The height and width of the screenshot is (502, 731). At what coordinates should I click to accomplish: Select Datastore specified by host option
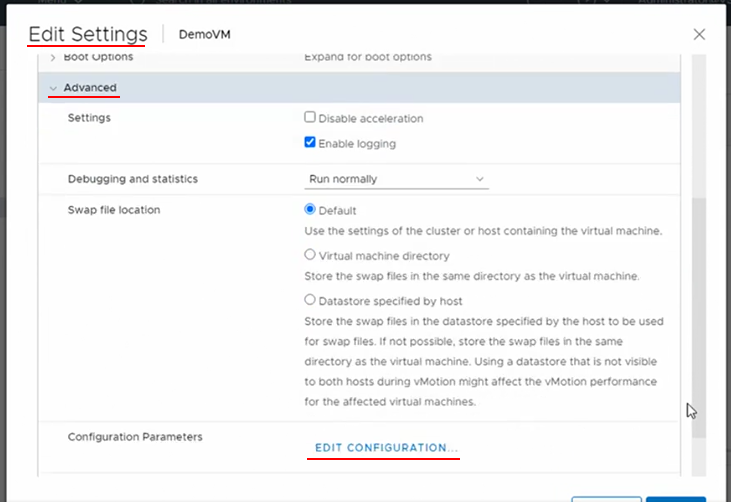[310, 300]
